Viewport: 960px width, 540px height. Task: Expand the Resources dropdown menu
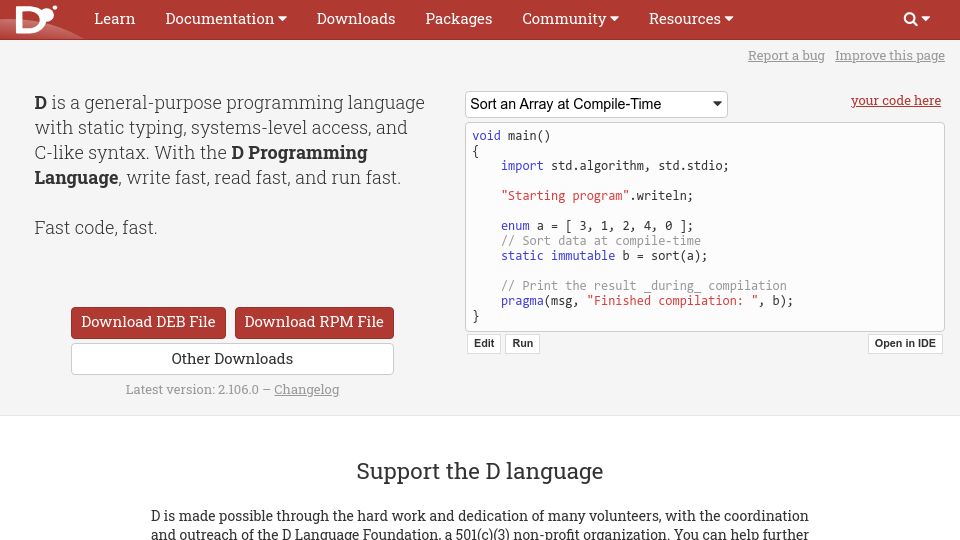pyautogui.click(x=691, y=19)
